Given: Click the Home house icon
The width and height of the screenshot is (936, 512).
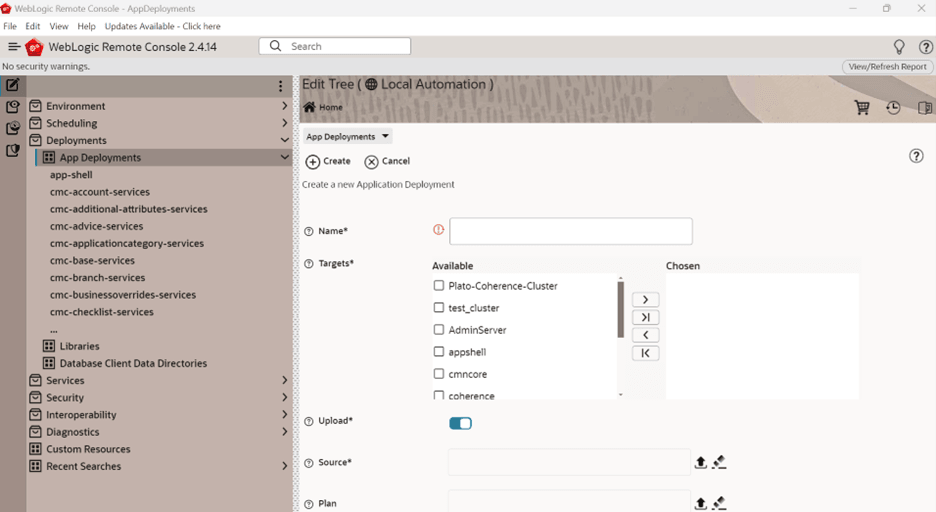Looking at the screenshot, I should click(309, 107).
